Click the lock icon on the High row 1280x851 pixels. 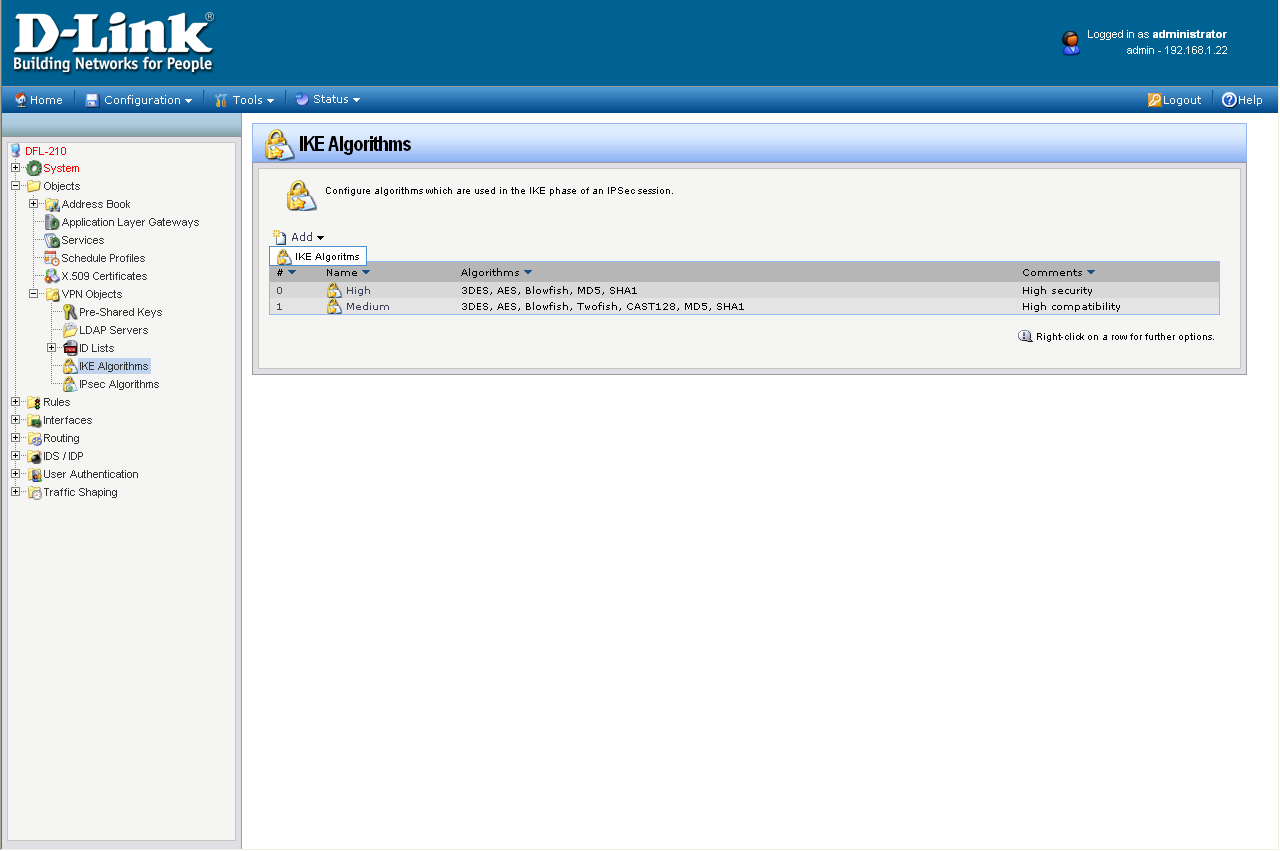click(x=334, y=290)
